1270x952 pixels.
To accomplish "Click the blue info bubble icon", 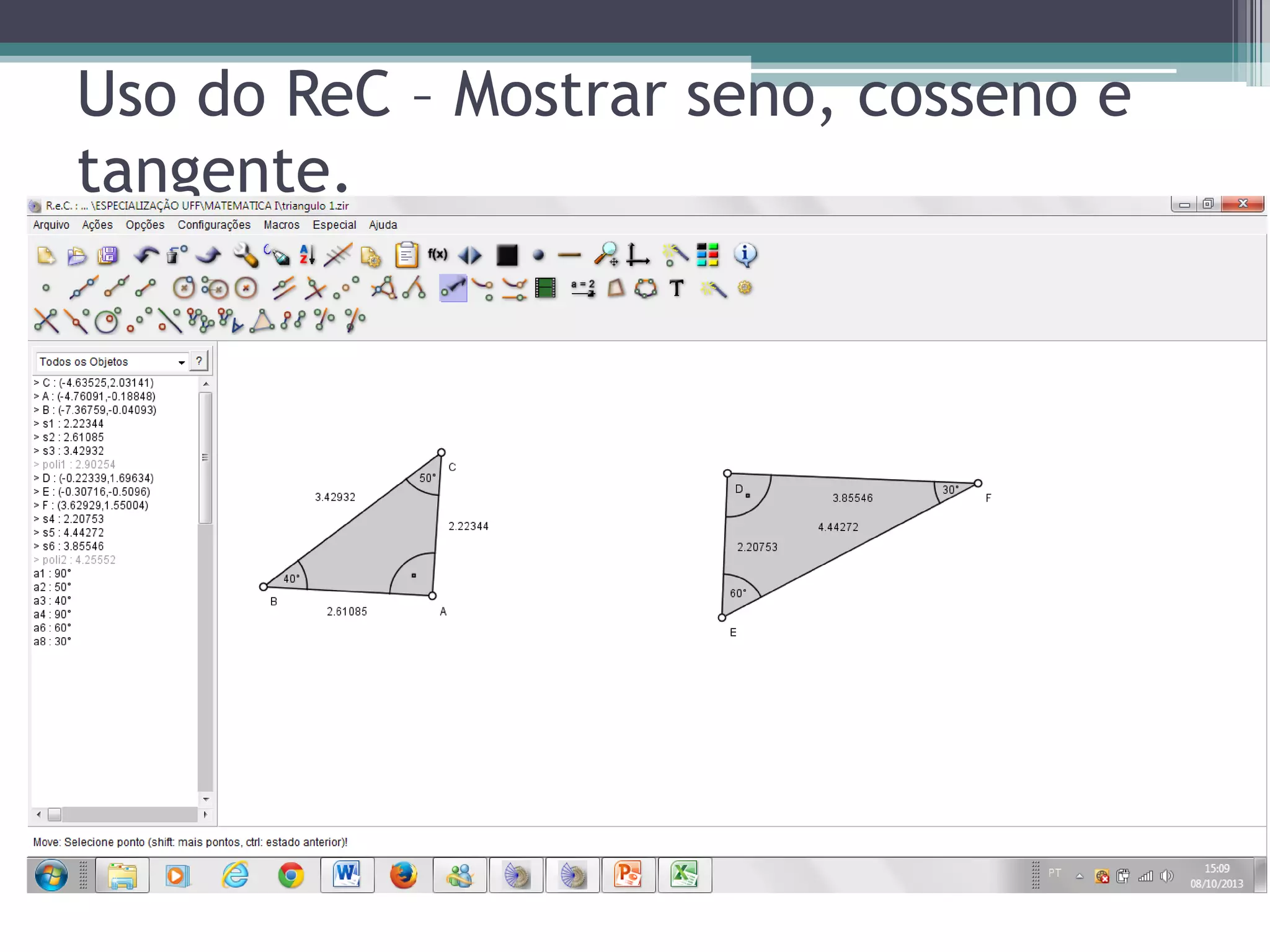I will [745, 255].
